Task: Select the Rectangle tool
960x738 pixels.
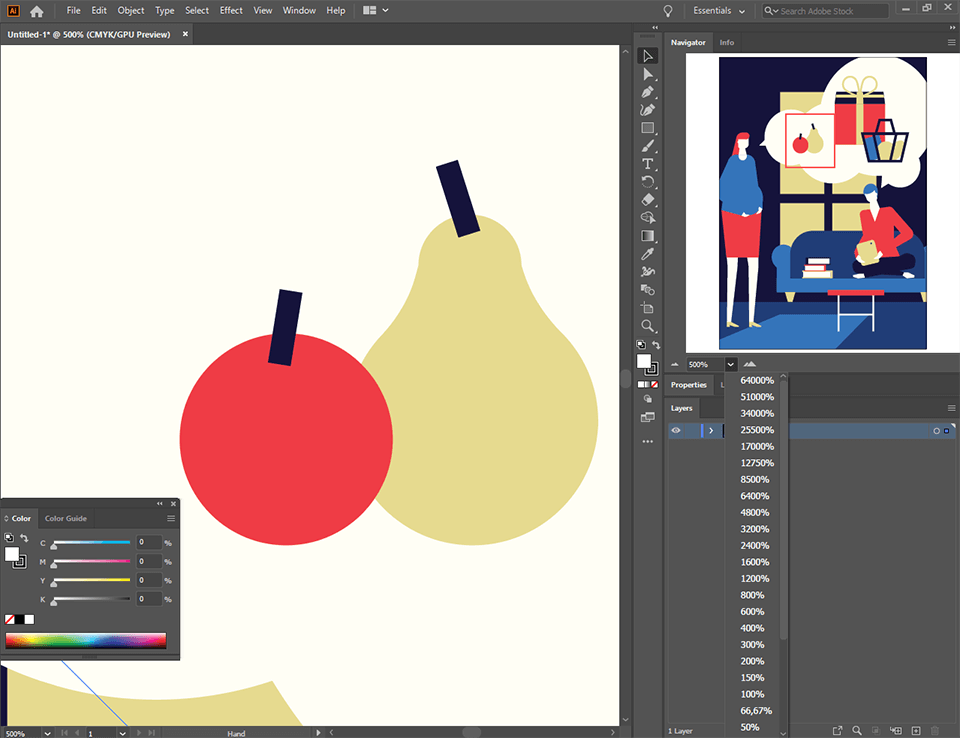Action: 648,128
